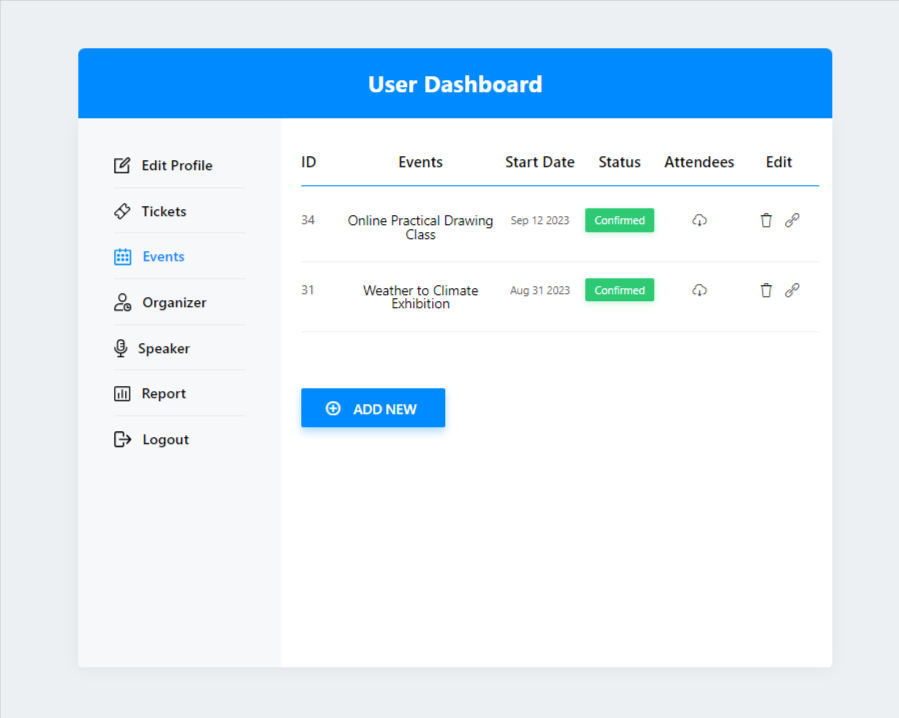Image resolution: width=899 pixels, height=718 pixels.
Task: Click the Tickets icon in sidebar
Action: [x=122, y=211]
